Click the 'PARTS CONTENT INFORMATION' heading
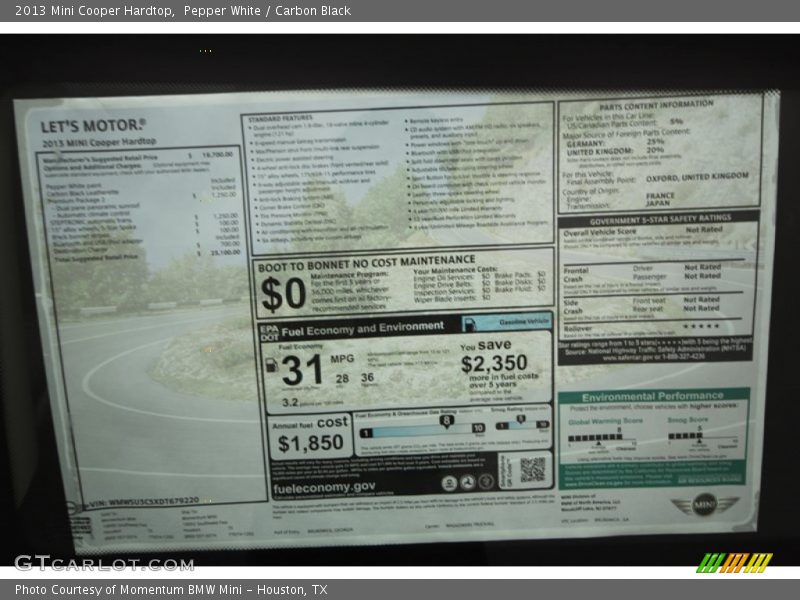The height and width of the screenshot is (600, 800). [x=656, y=106]
